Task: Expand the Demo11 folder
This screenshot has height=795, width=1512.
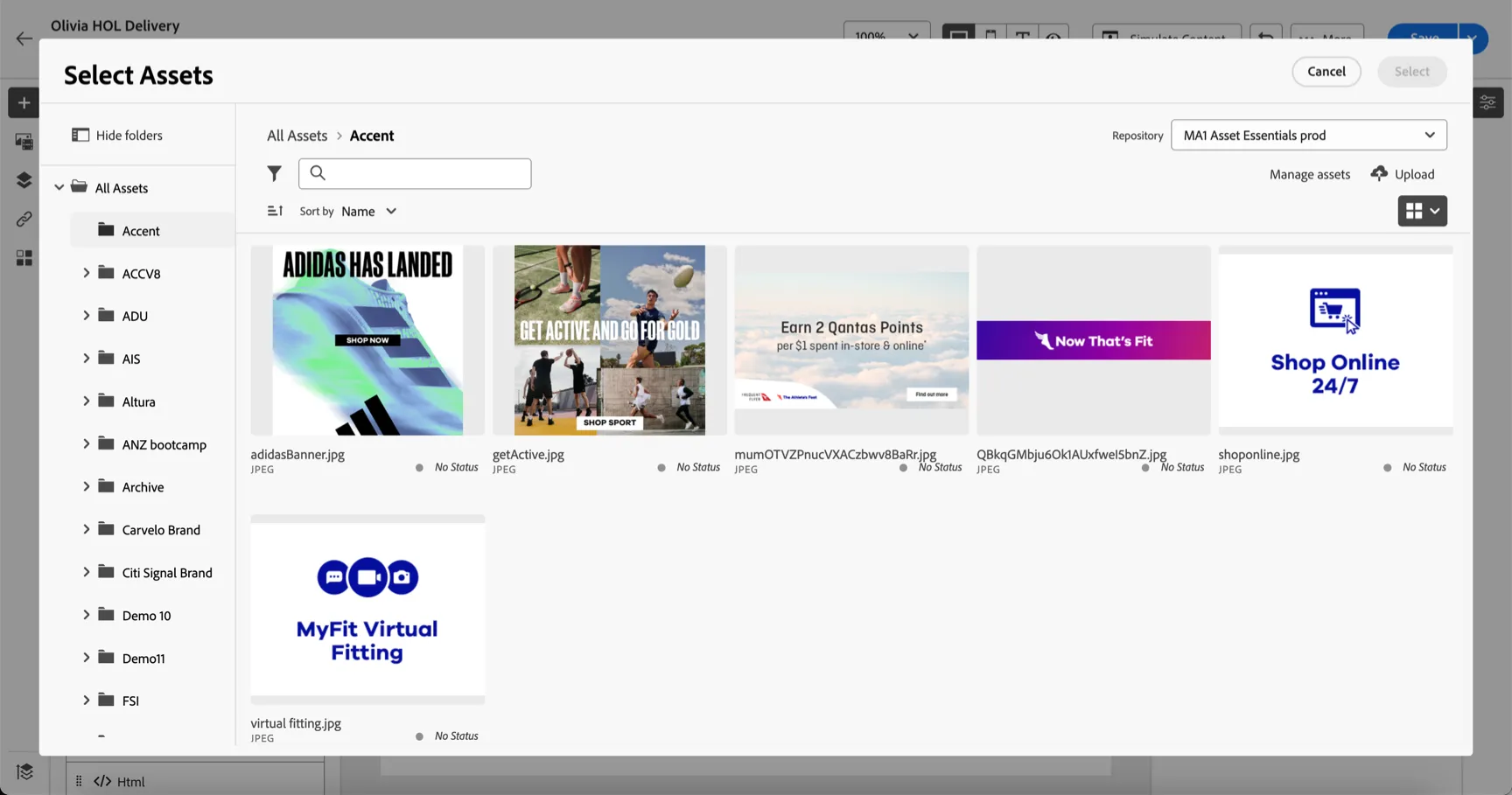Action: point(86,658)
